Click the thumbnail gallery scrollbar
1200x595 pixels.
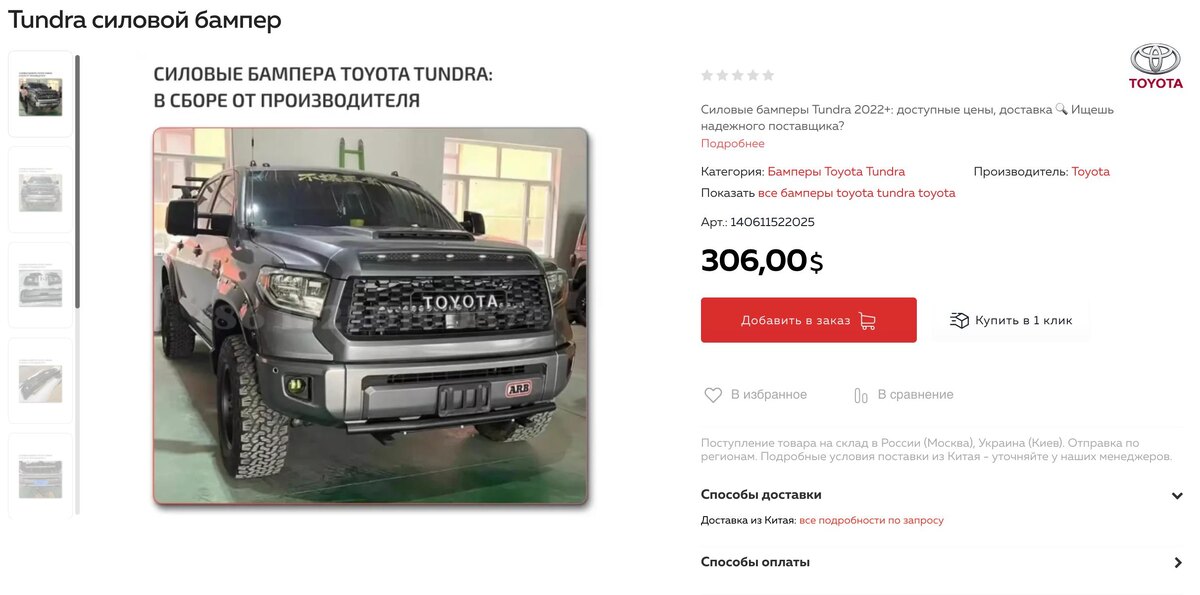77,181
